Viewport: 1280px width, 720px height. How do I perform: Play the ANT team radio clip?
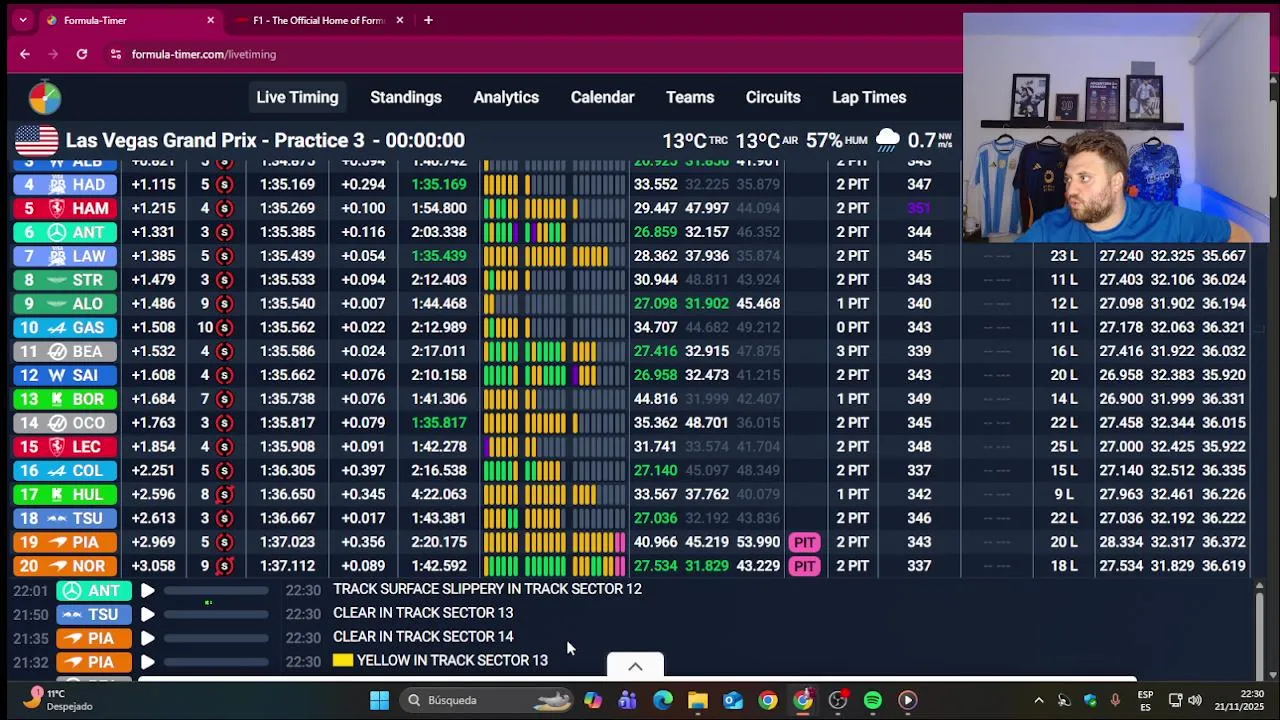point(147,591)
